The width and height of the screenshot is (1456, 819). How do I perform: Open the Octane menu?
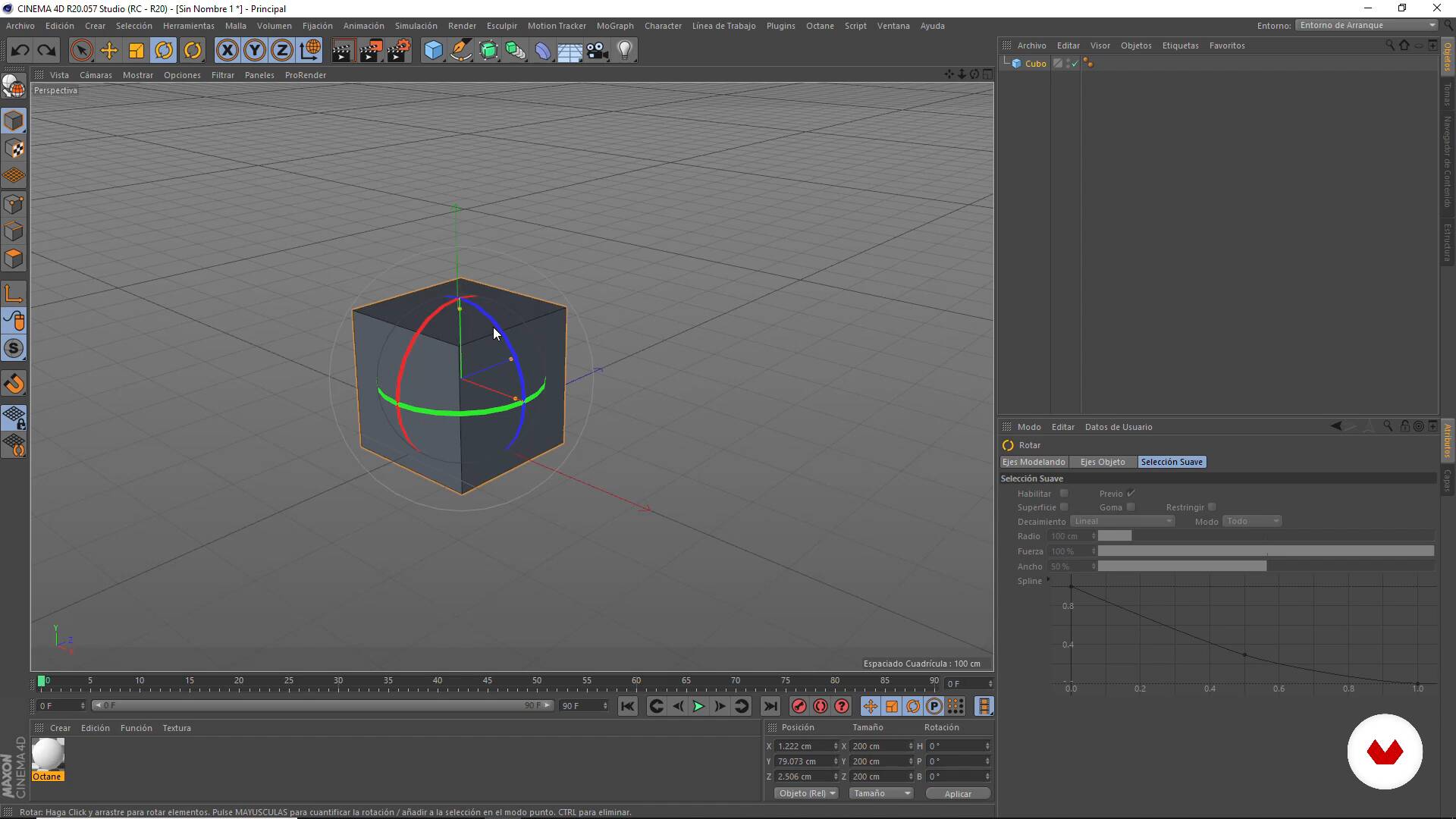point(820,26)
